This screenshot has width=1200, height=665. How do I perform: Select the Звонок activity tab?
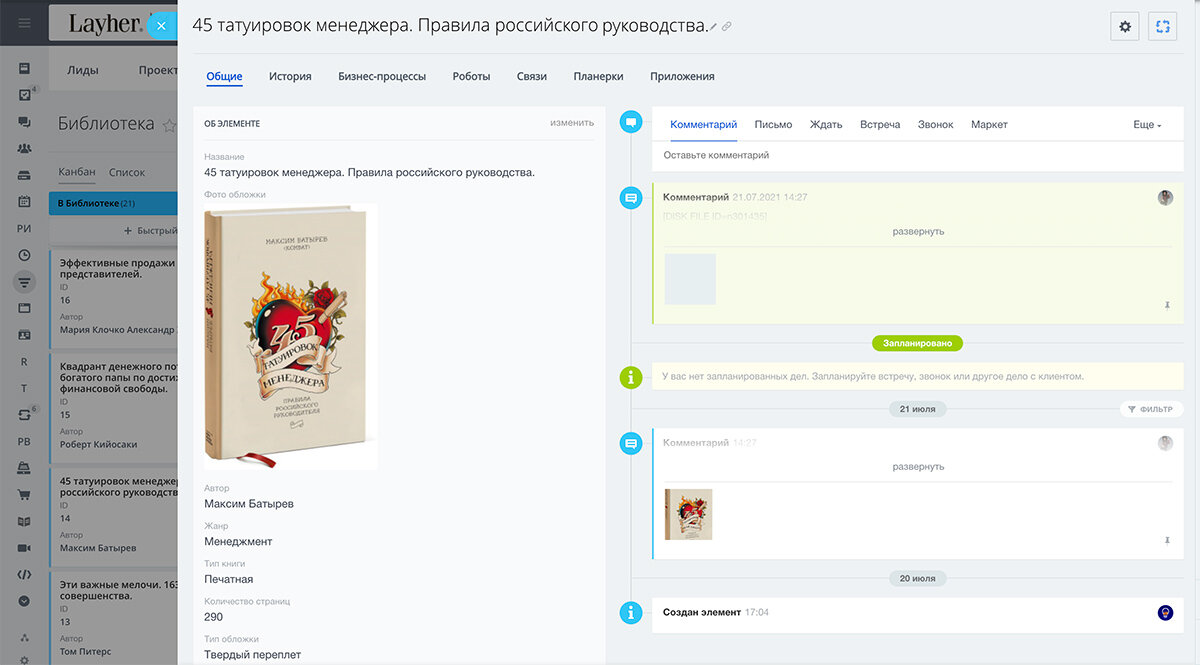tap(936, 125)
